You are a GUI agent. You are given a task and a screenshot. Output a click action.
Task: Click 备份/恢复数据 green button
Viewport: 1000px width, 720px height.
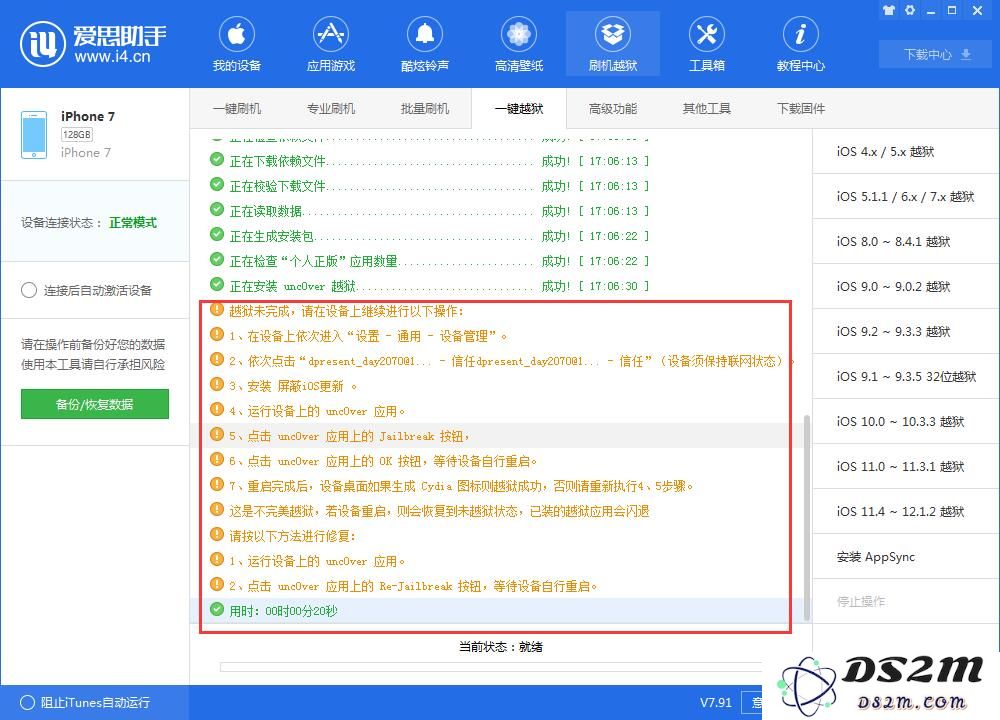pos(94,404)
